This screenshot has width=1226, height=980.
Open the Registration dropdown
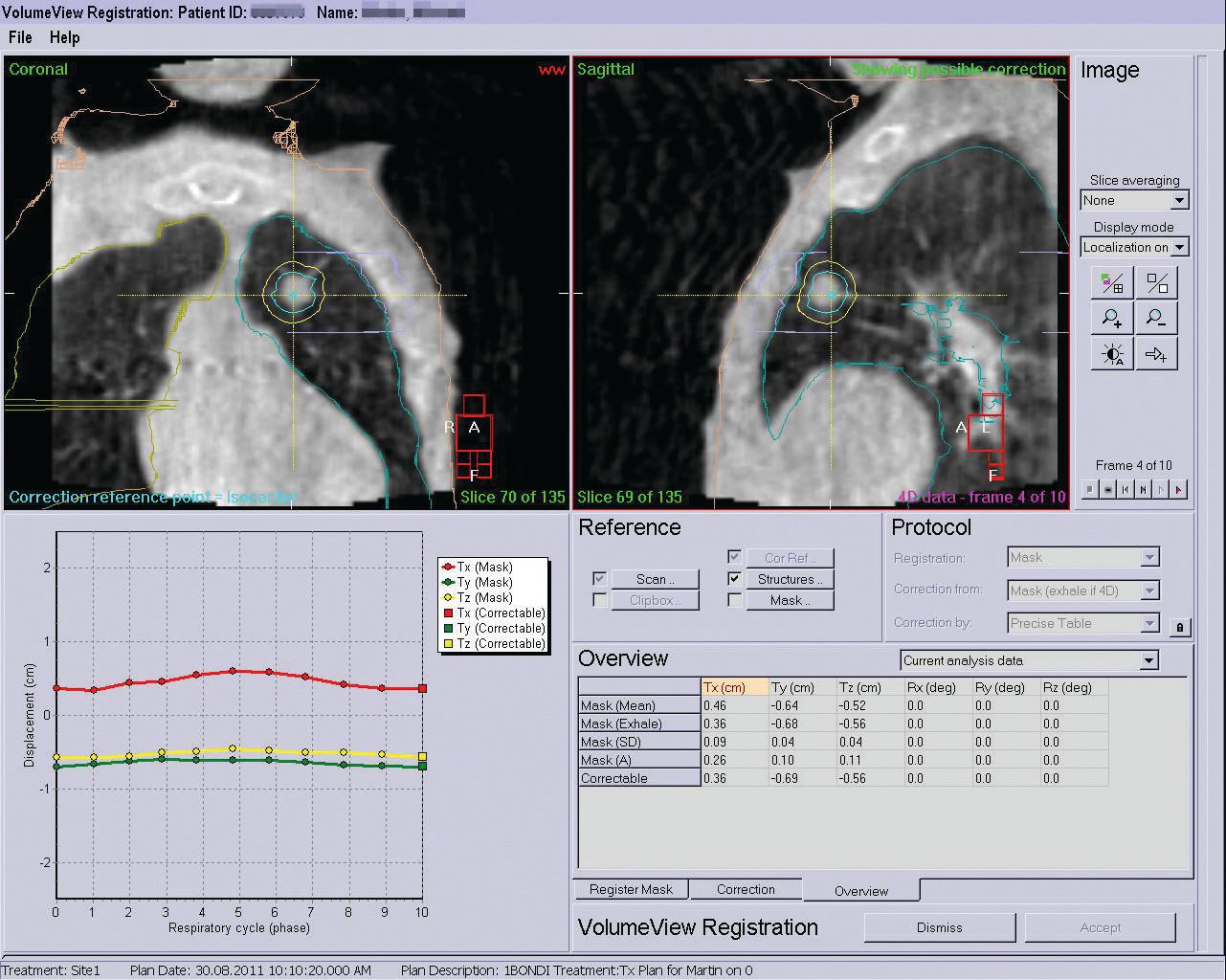coord(1150,557)
